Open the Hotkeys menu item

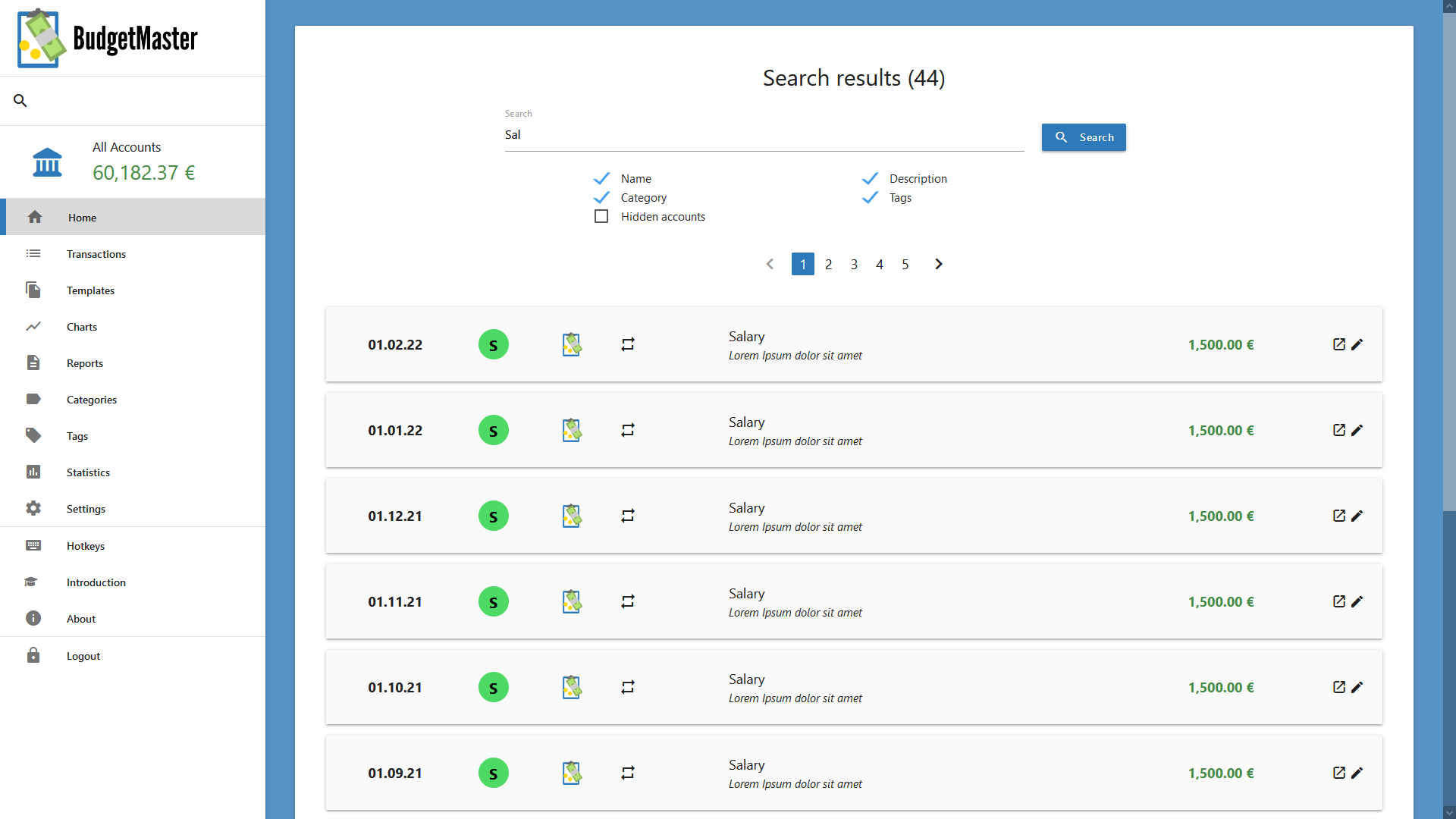[x=133, y=546]
